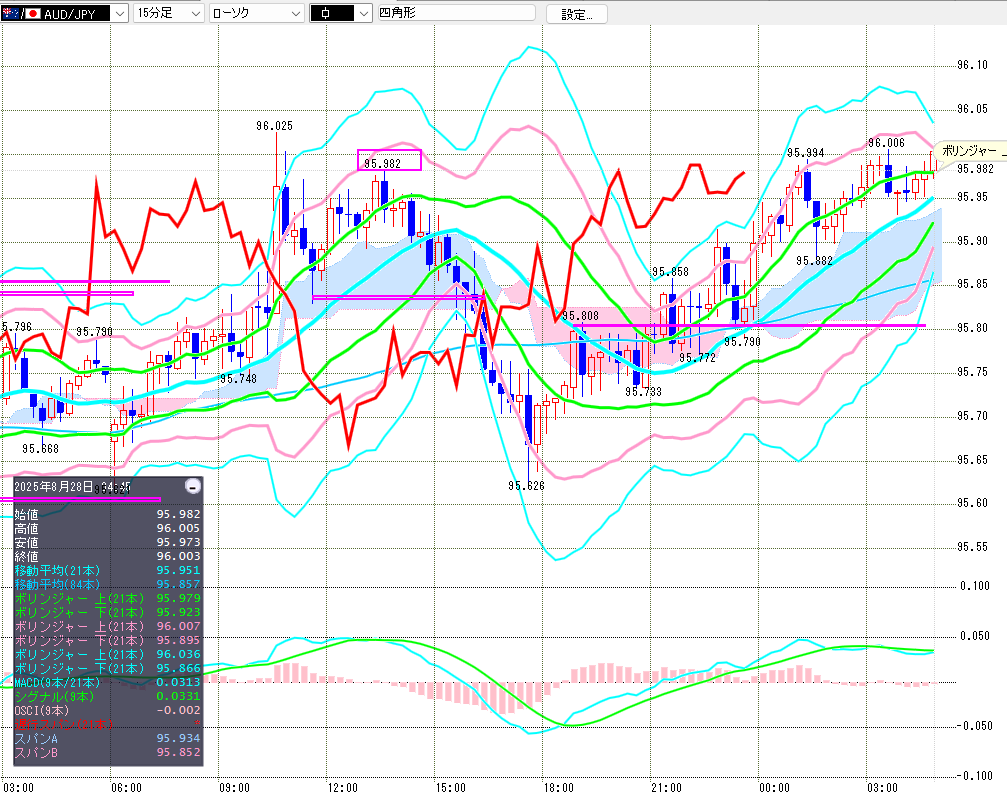Click the 0.050 MACD axis label
This screenshot has width=1007, height=795.
point(975,636)
